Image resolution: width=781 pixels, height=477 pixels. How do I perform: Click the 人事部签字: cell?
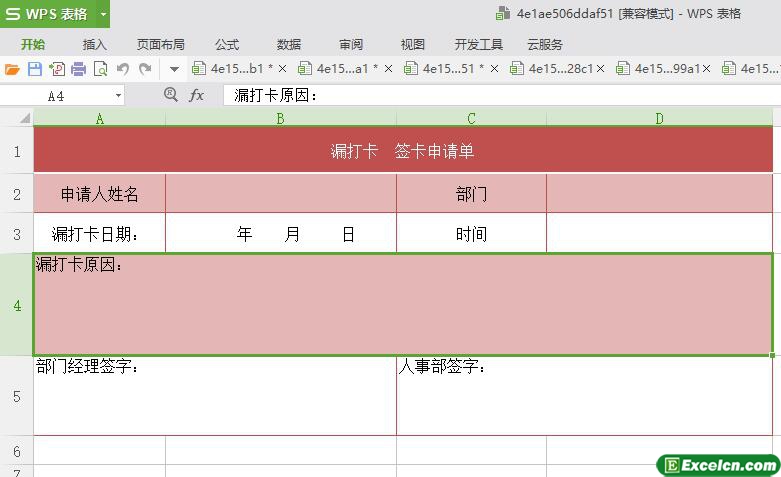tap(585, 396)
